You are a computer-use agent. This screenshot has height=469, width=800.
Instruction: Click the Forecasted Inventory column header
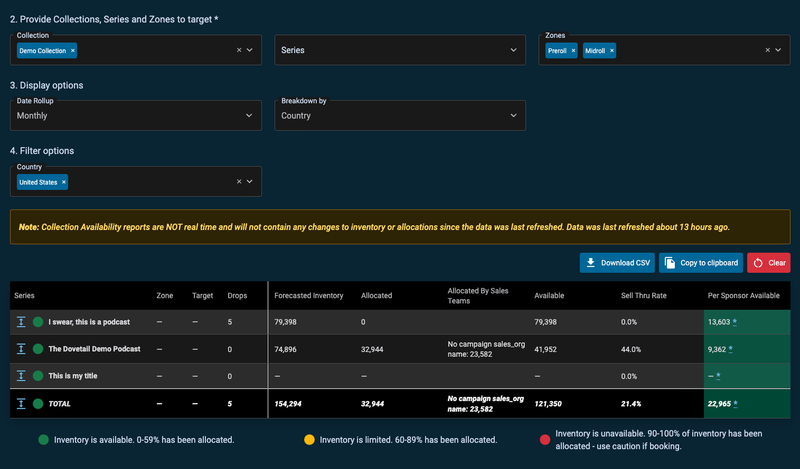point(309,295)
